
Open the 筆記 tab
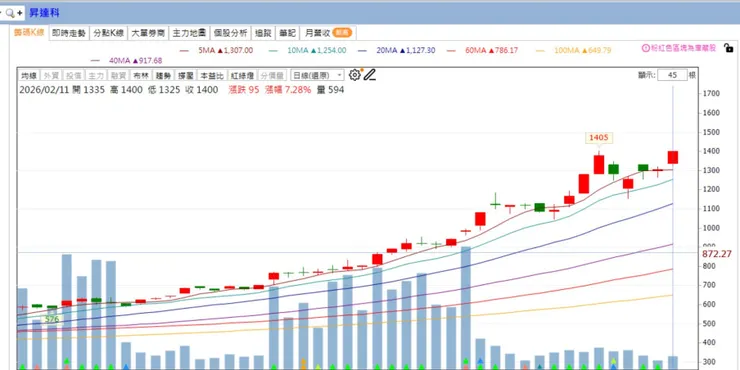click(x=287, y=33)
